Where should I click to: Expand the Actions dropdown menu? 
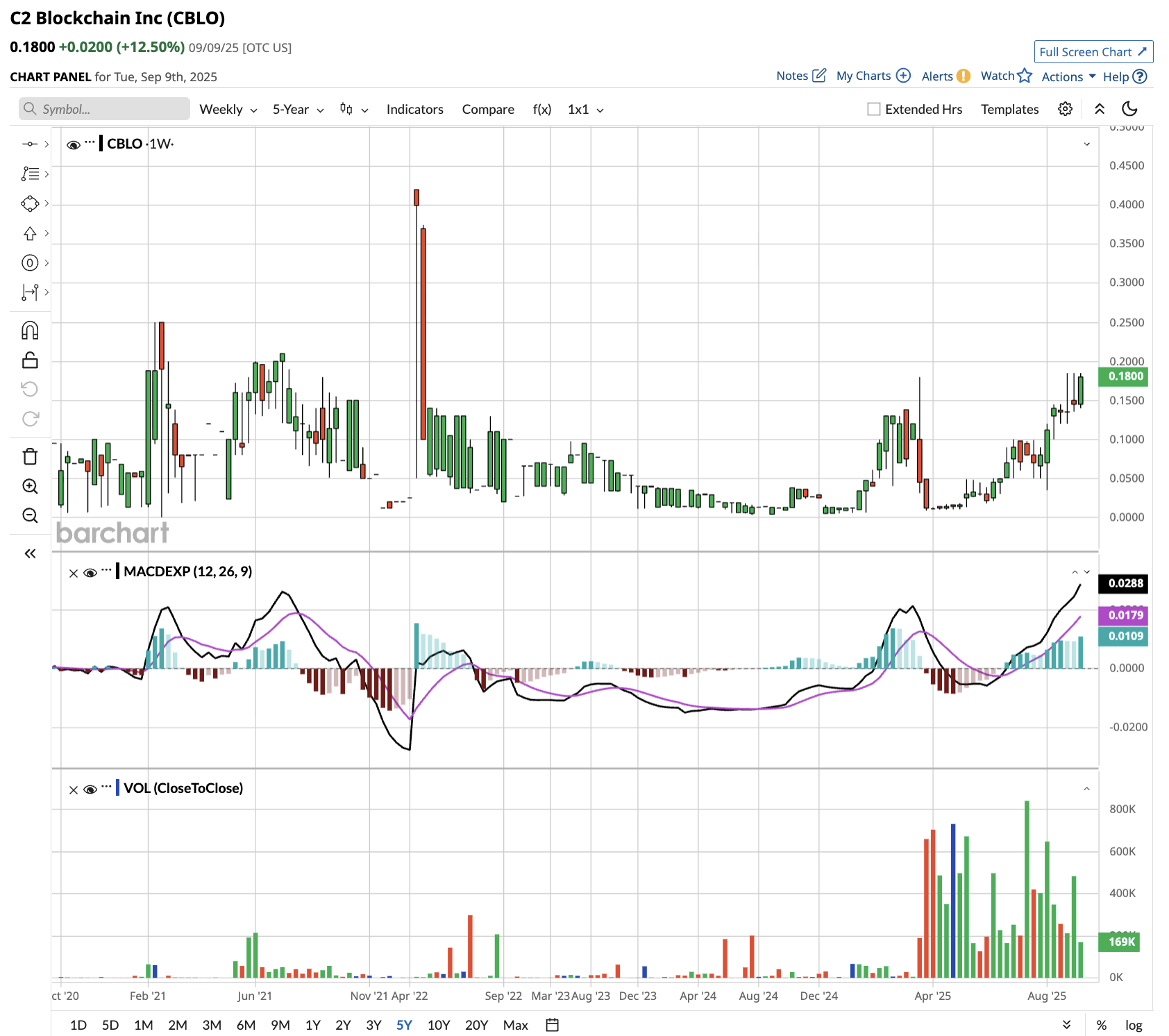[x=1068, y=76]
